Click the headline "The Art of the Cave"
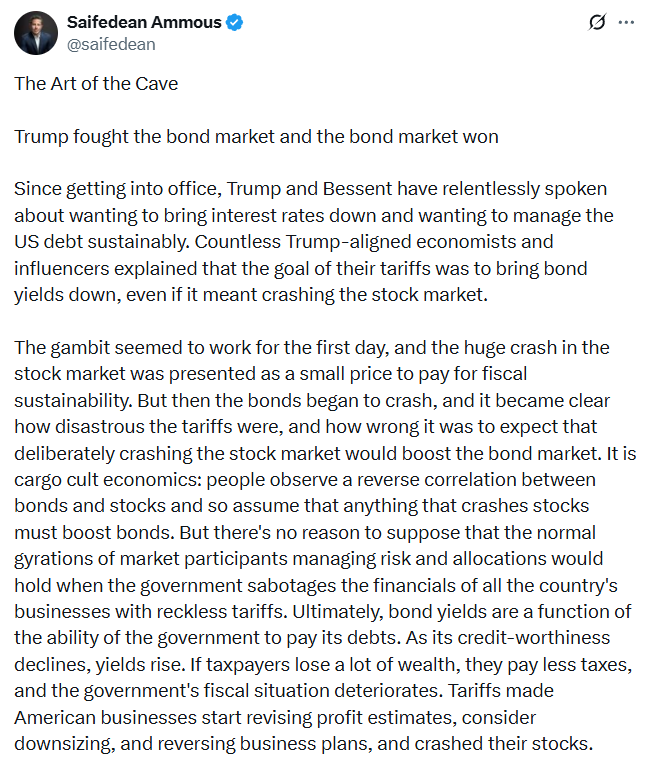The image size is (654, 770). tap(96, 84)
